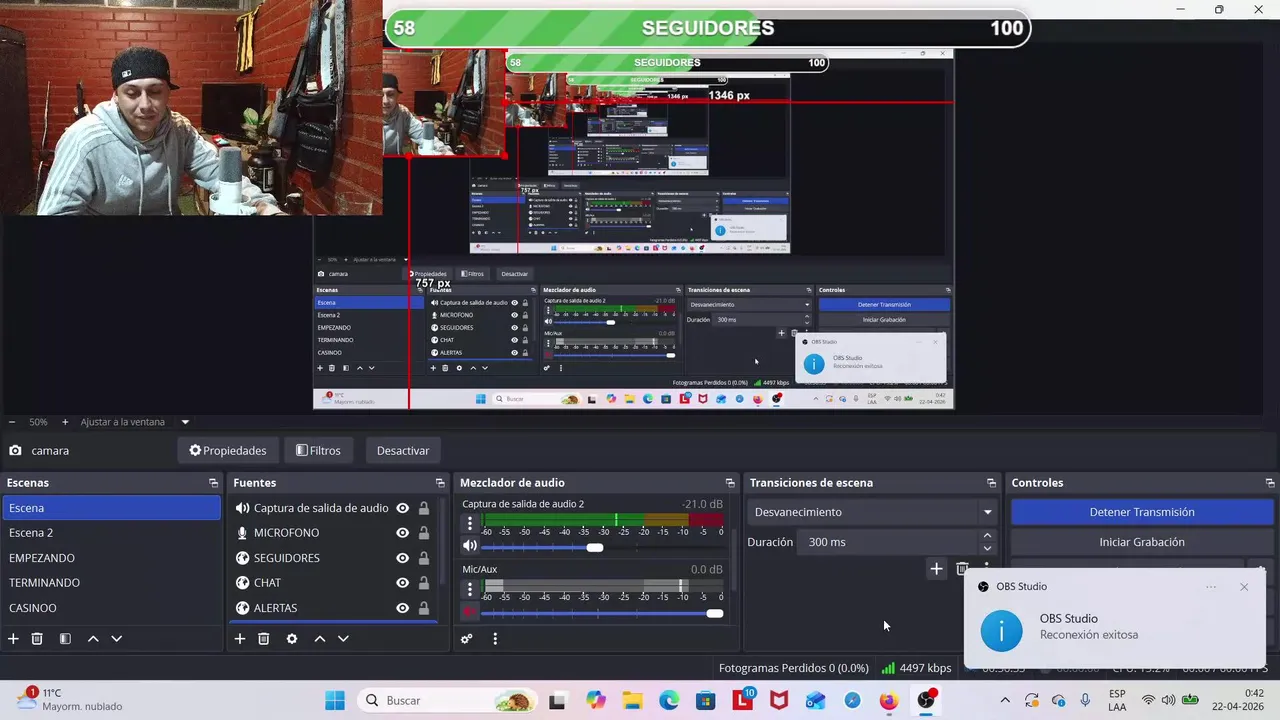
Task: Dismiss the OBS Studio notification
Action: point(1244,587)
